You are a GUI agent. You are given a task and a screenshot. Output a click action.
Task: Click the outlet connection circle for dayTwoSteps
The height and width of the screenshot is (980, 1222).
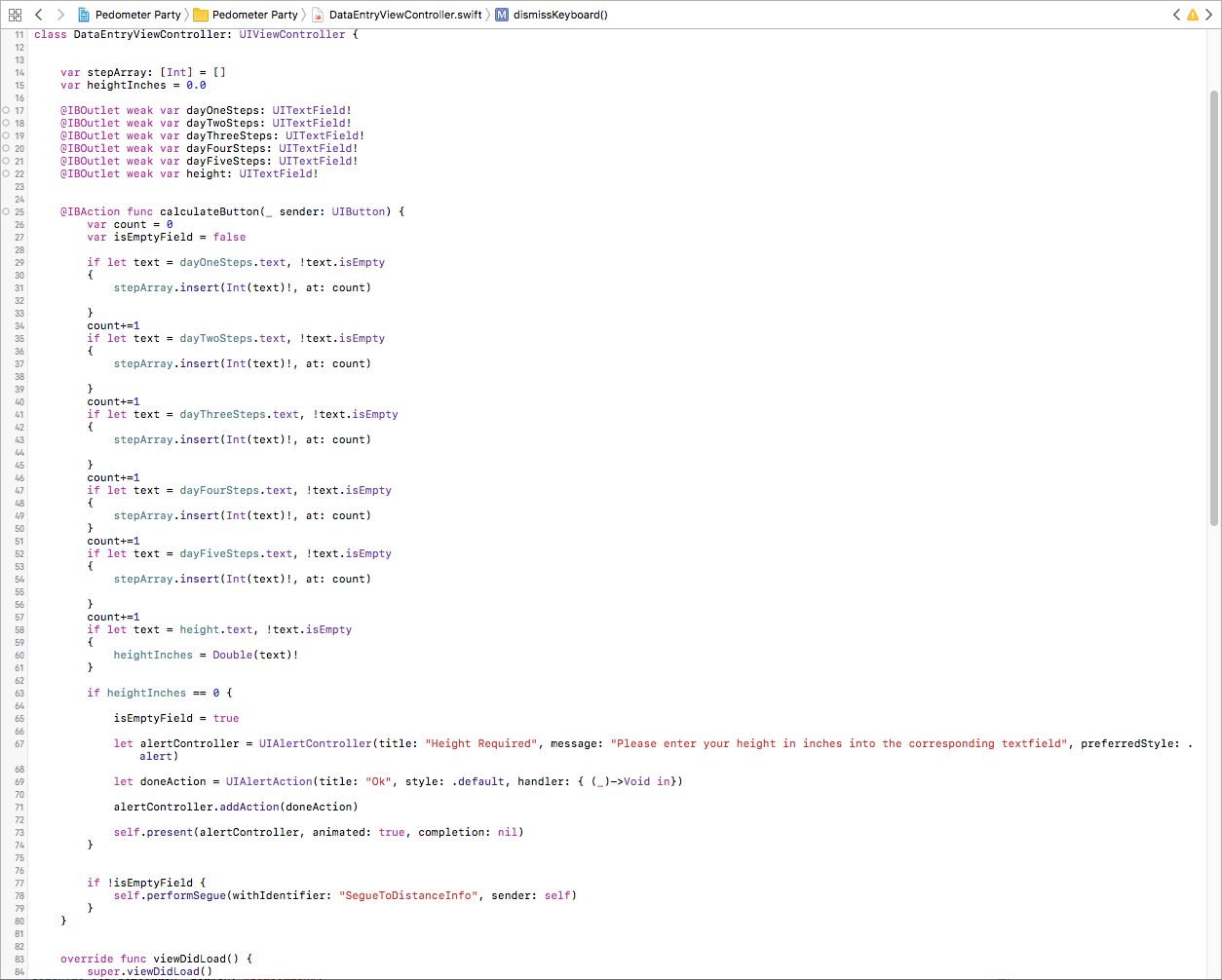click(6, 123)
